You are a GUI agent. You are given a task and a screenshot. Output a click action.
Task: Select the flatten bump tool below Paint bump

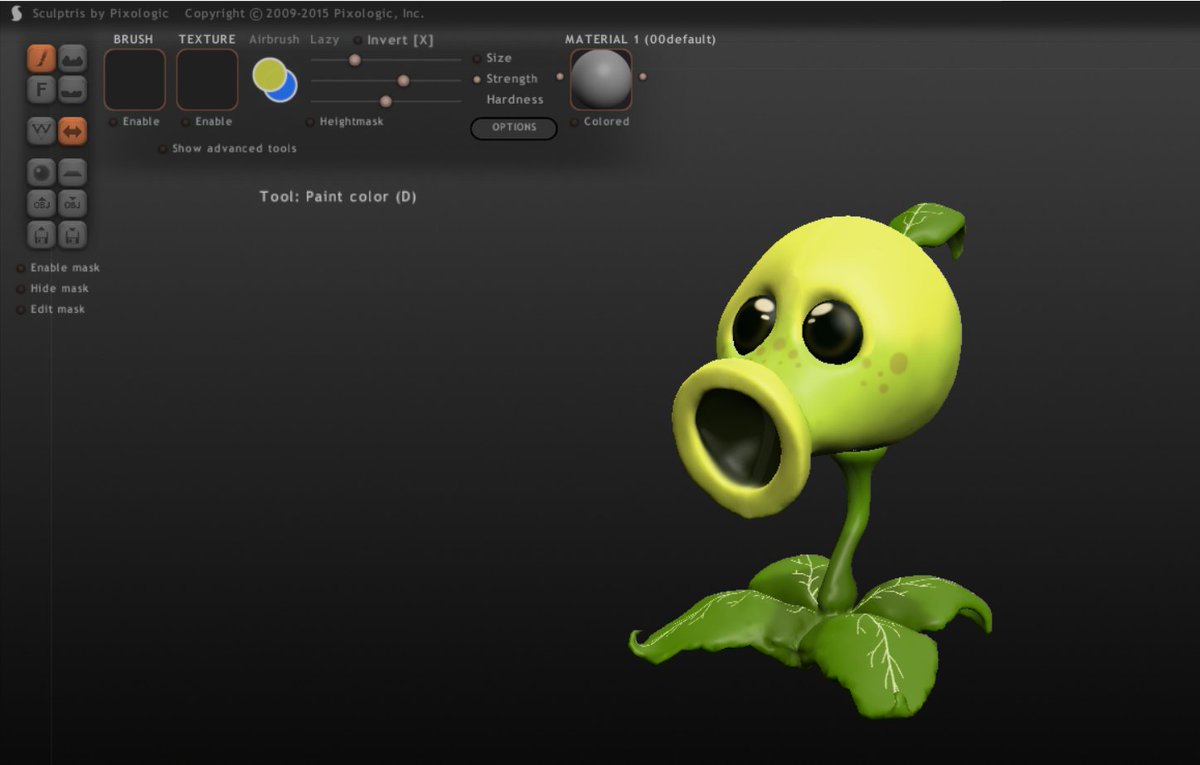(73, 91)
